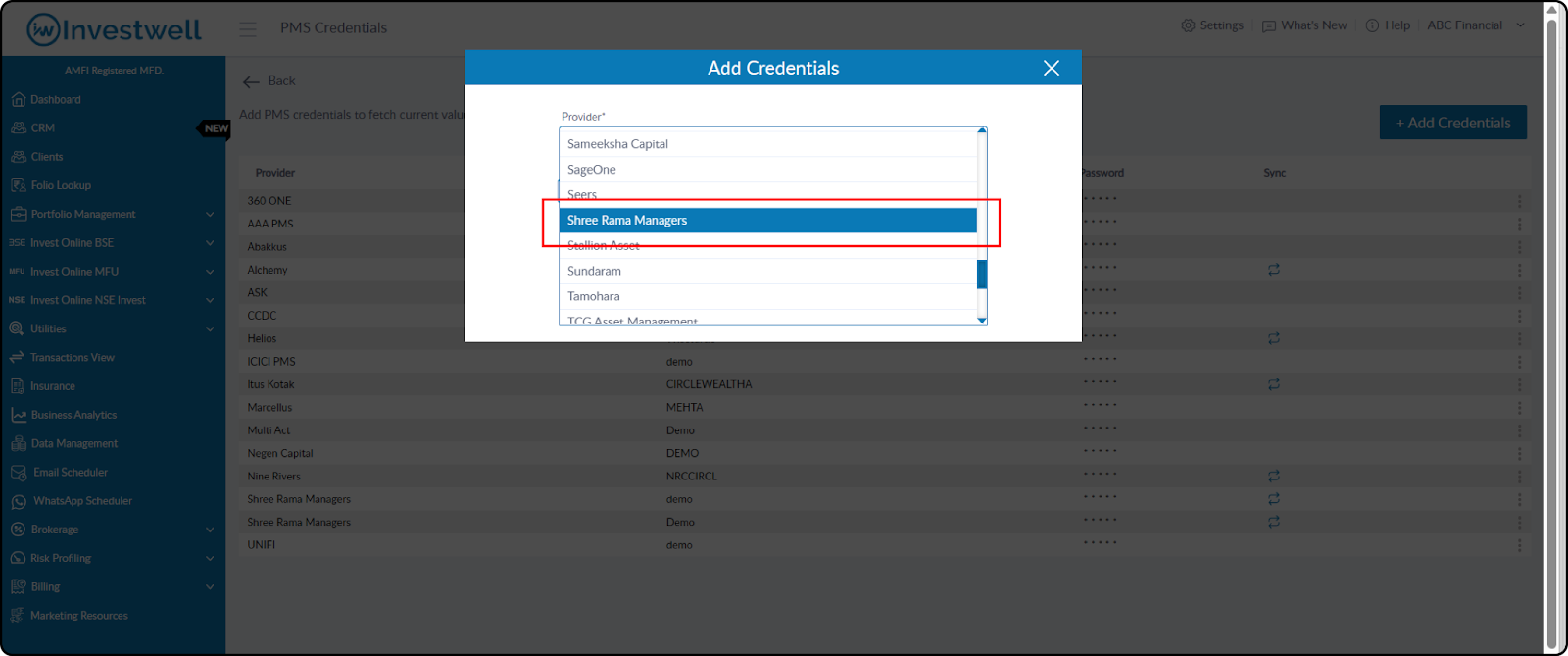Click provider list scroll down arrow
The height and width of the screenshot is (656, 1568).
982,320
